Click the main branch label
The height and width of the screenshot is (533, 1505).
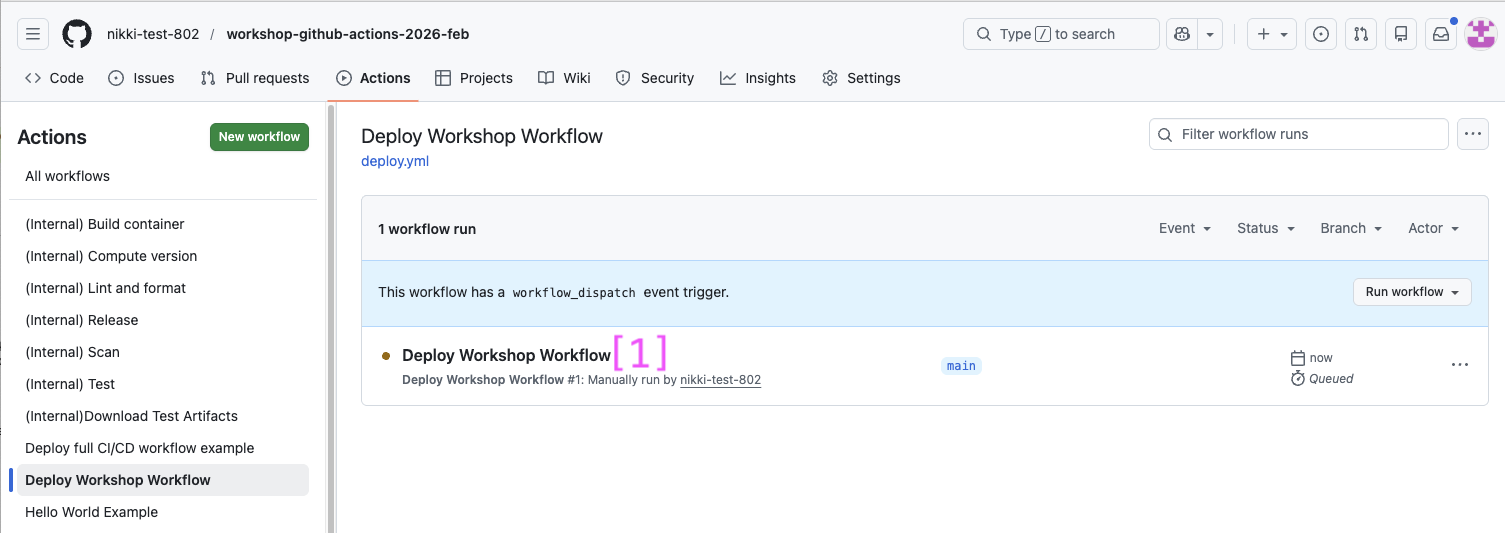coord(961,366)
